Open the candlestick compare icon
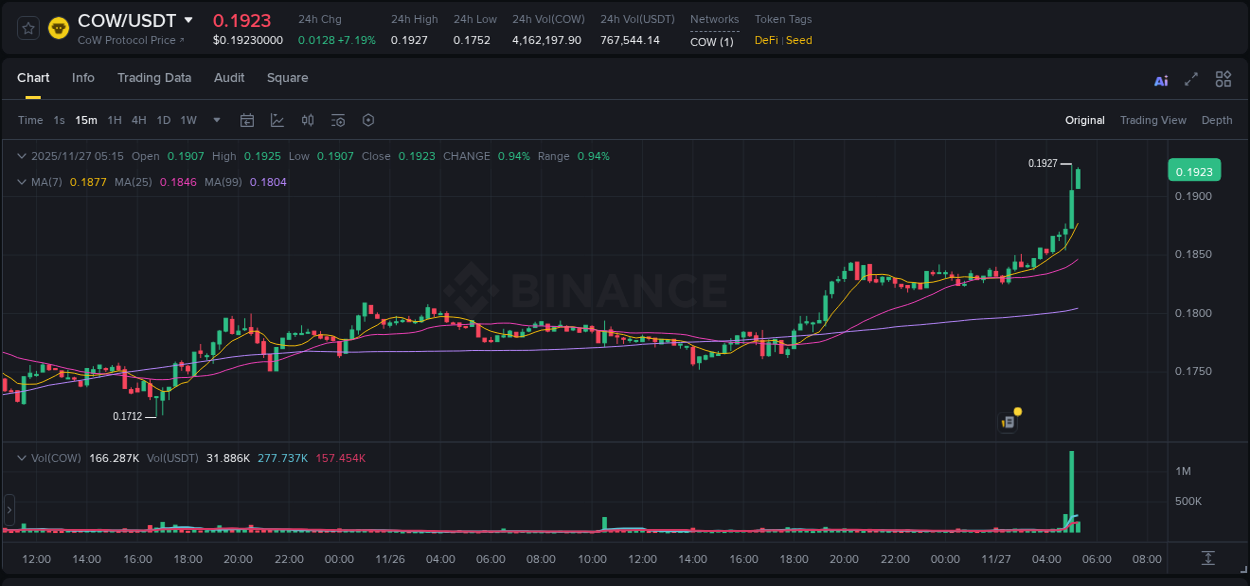The image size is (1250, 586). point(308,119)
